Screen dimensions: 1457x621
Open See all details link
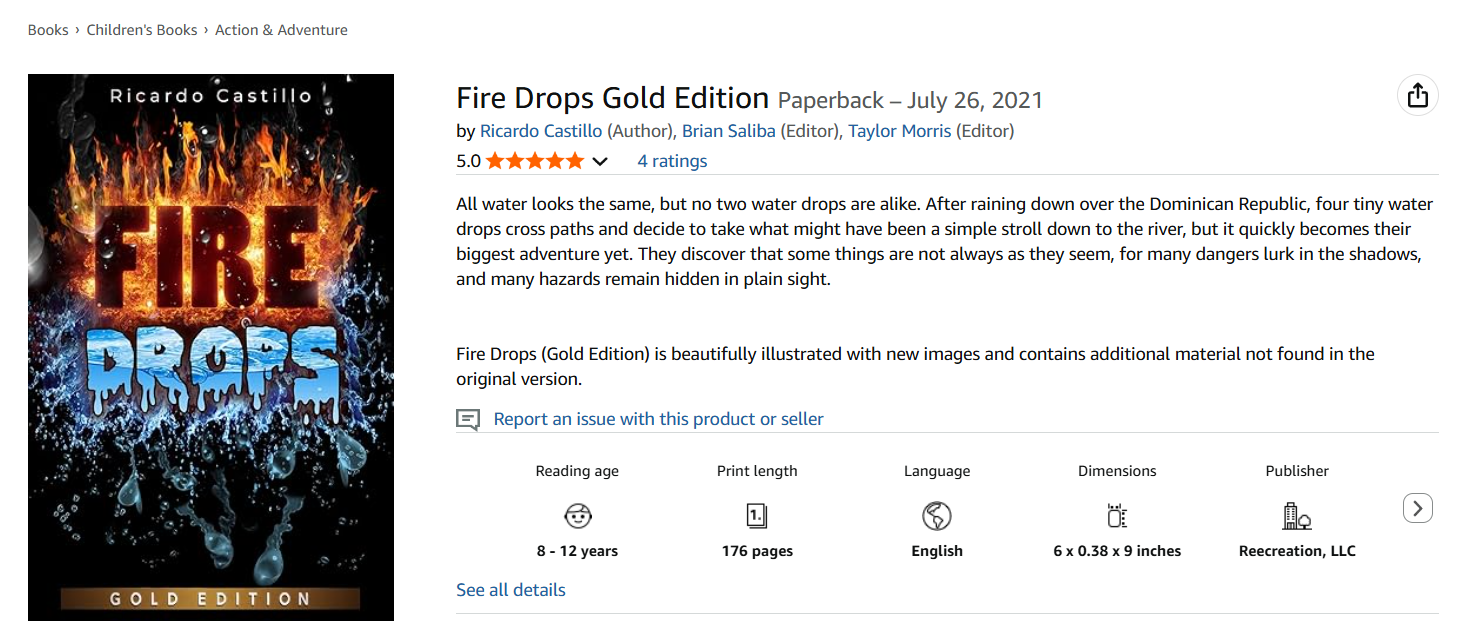click(x=511, y=590)
